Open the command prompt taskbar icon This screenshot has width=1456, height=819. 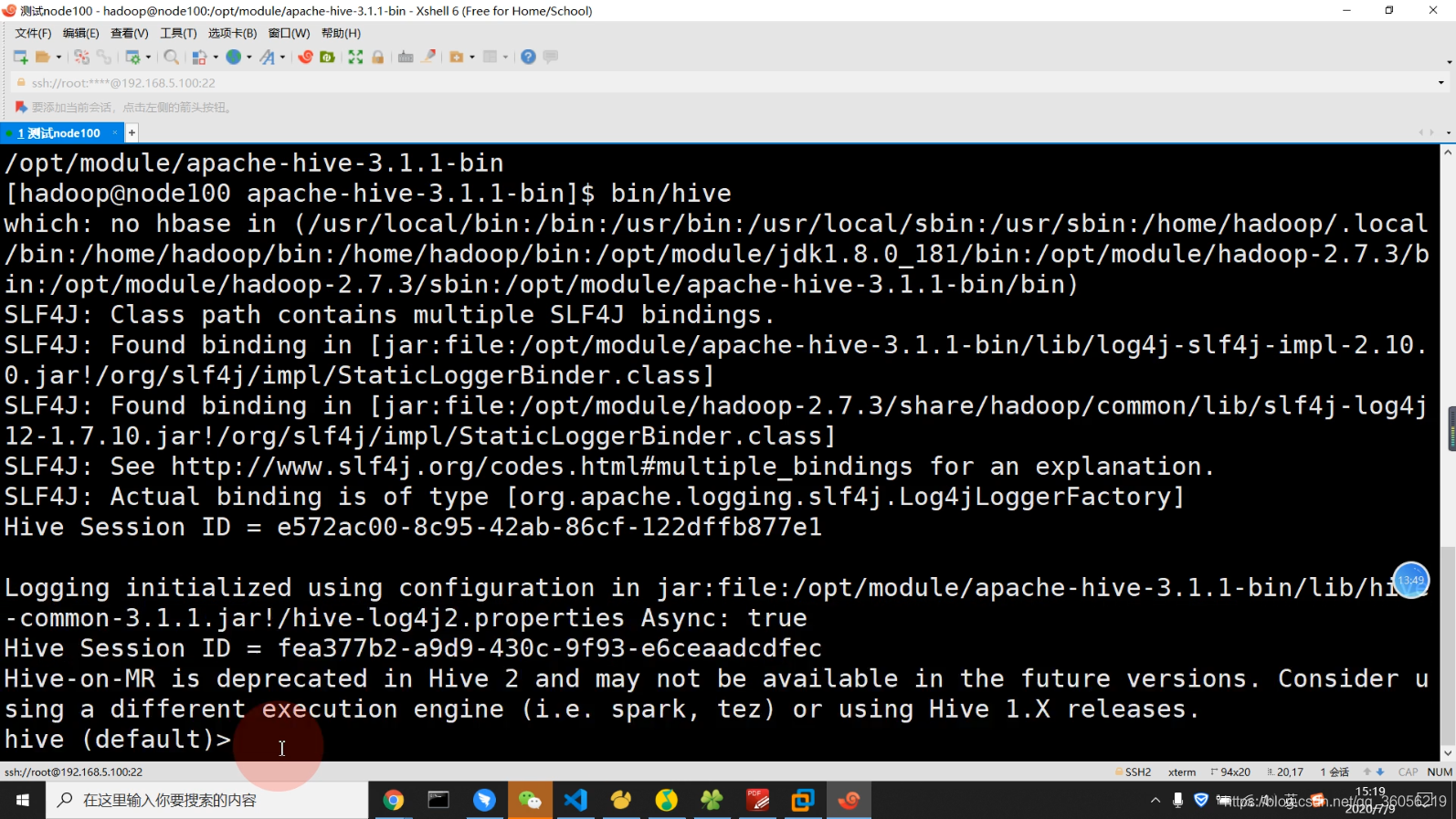tap(439, 801)
